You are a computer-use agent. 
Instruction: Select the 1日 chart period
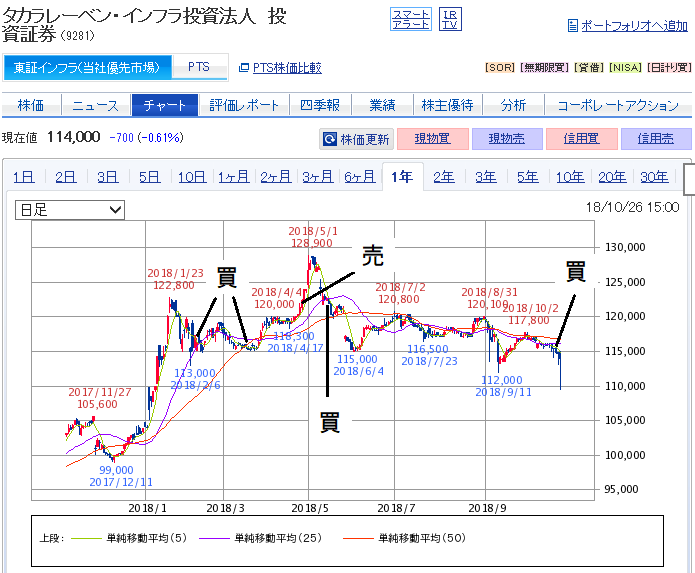[23, 177]
